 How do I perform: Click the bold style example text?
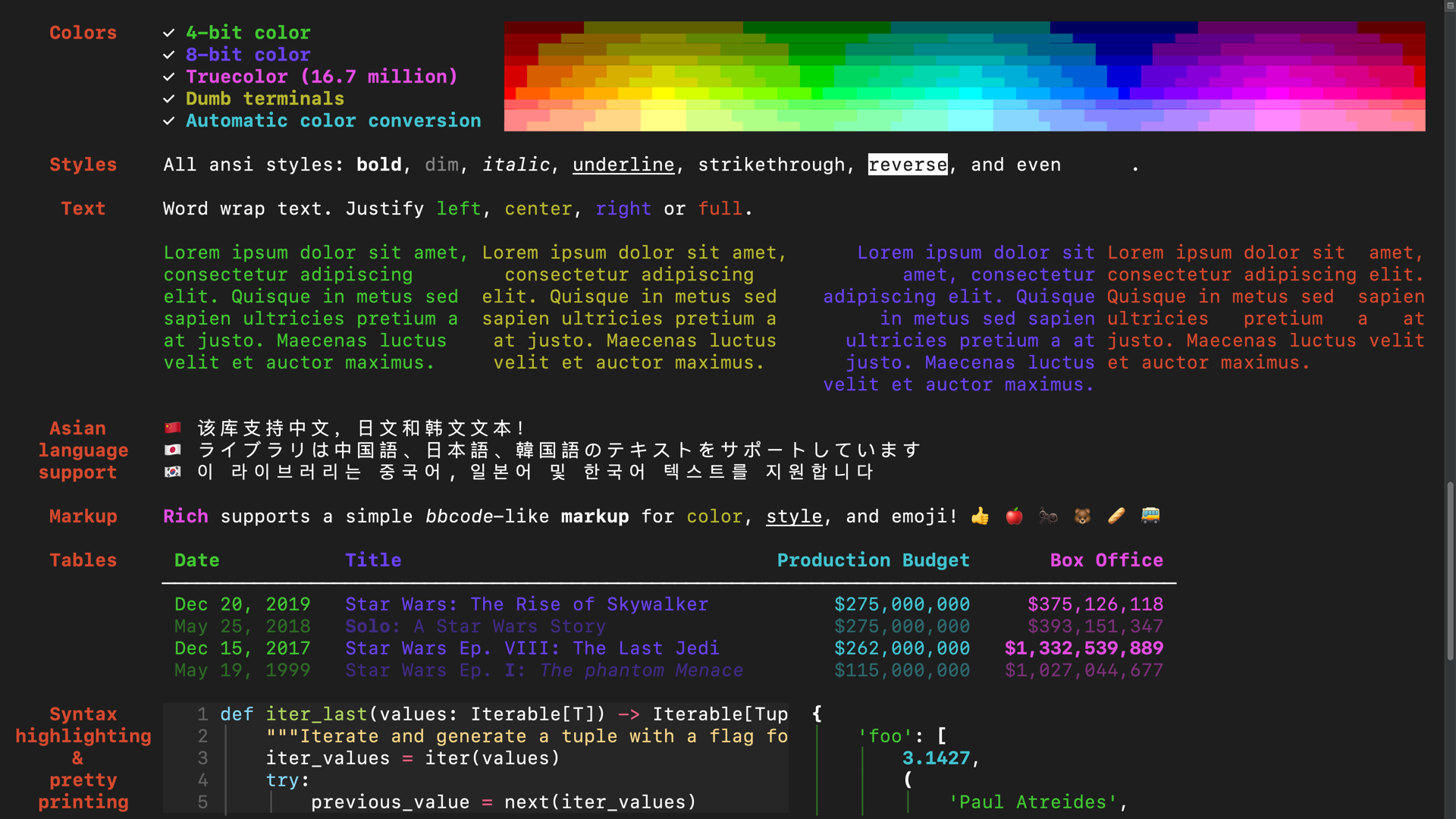(378, 163)
